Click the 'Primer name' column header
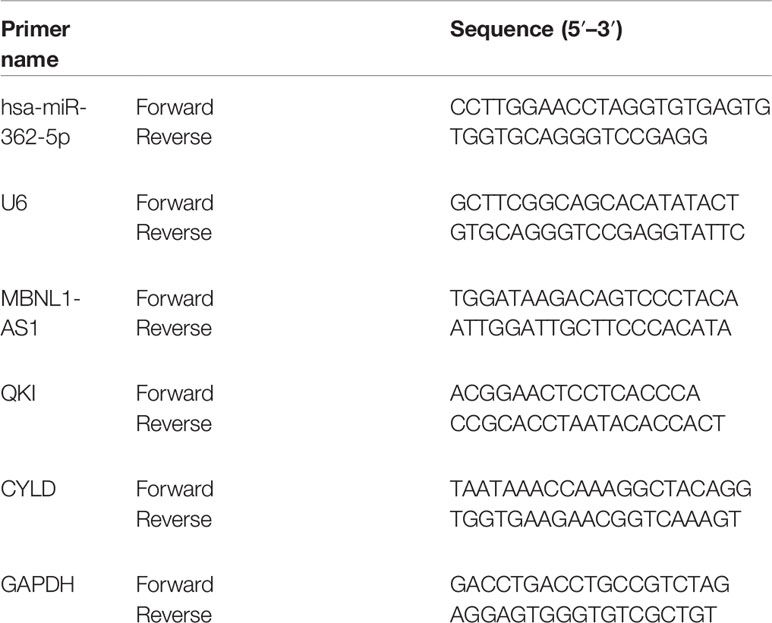772x623 pixels. tap(35, 44)
